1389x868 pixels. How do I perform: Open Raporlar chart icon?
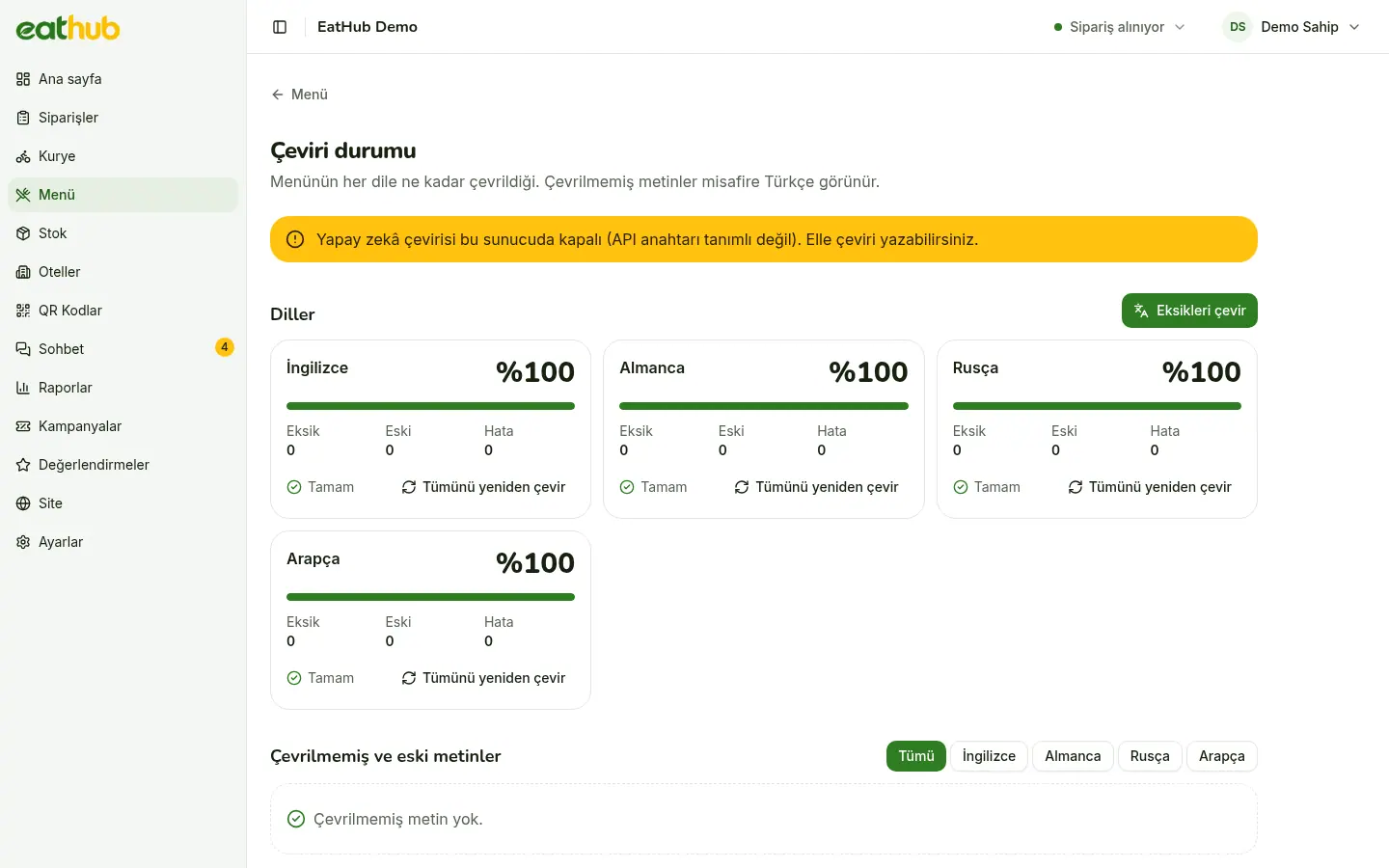(x=23, y=388)
